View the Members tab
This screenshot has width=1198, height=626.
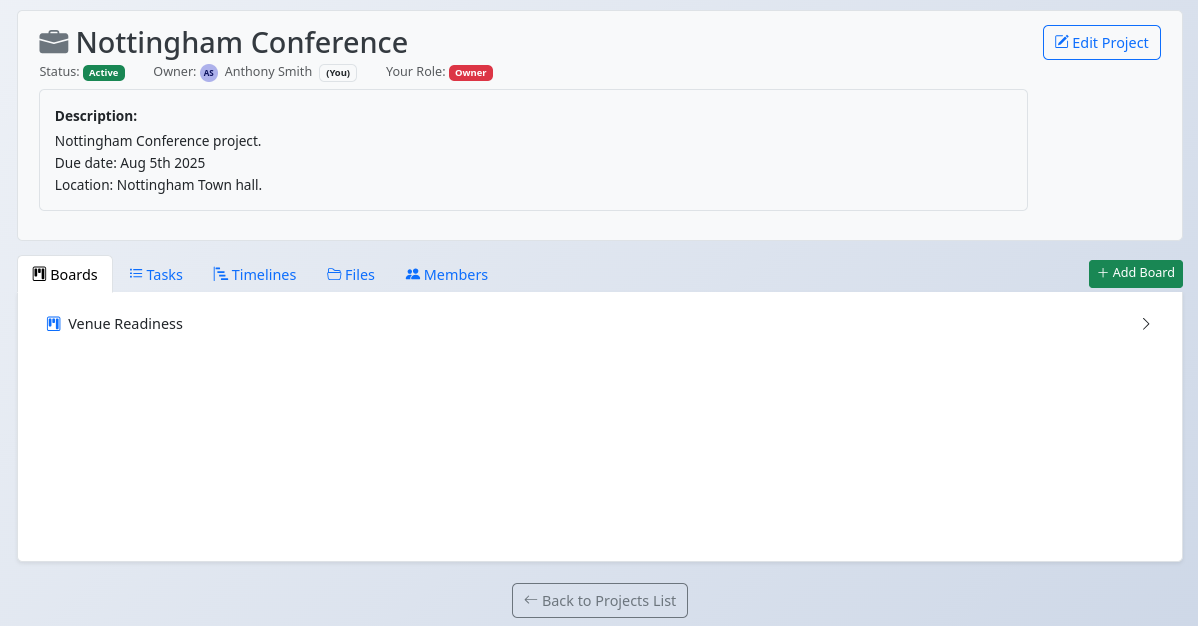point(446,274)
